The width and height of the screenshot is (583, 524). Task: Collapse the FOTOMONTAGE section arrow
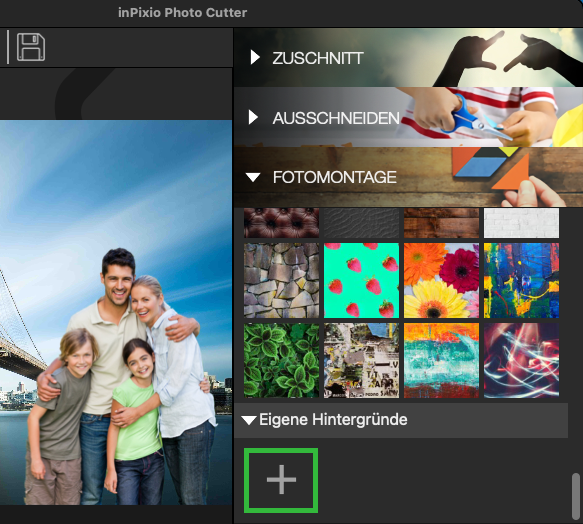coord(253,177)
